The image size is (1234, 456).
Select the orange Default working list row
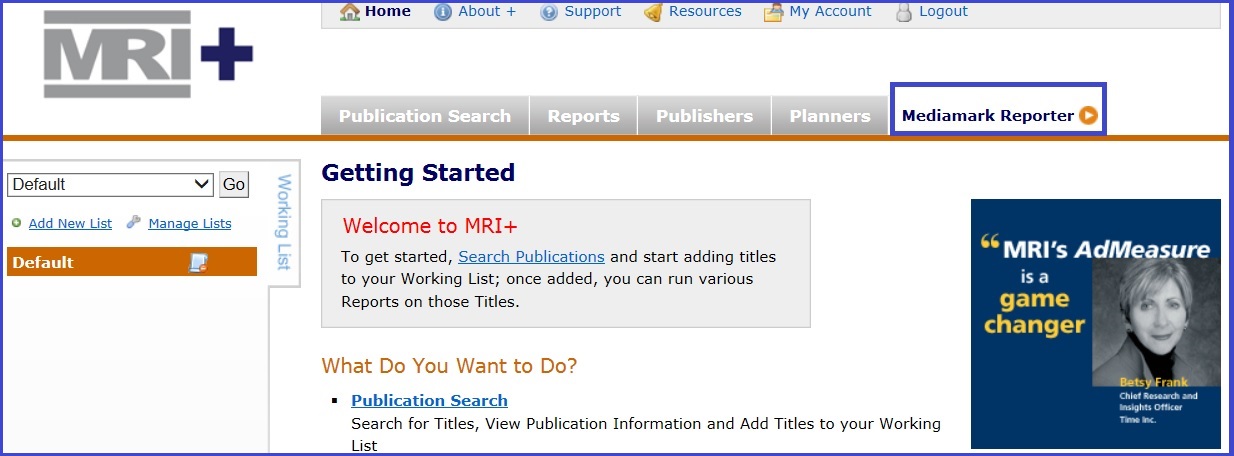coord(132,262)
